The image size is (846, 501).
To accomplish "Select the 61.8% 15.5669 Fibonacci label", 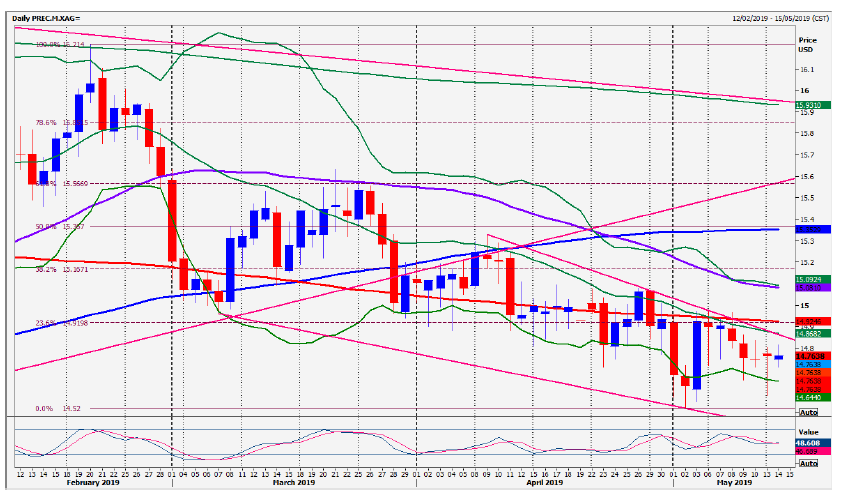I will 62,183.
